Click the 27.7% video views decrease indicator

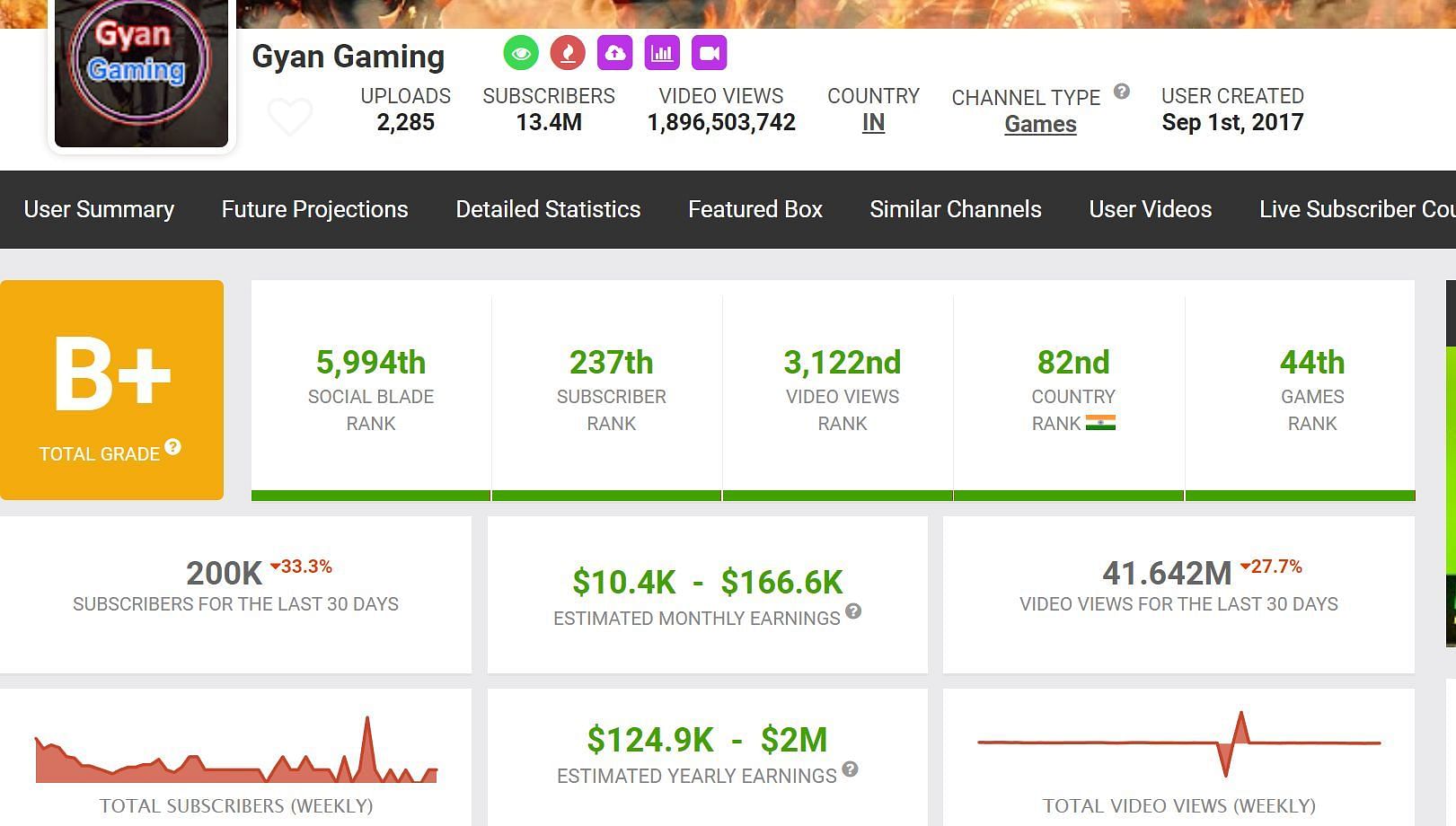point(1271,567)
